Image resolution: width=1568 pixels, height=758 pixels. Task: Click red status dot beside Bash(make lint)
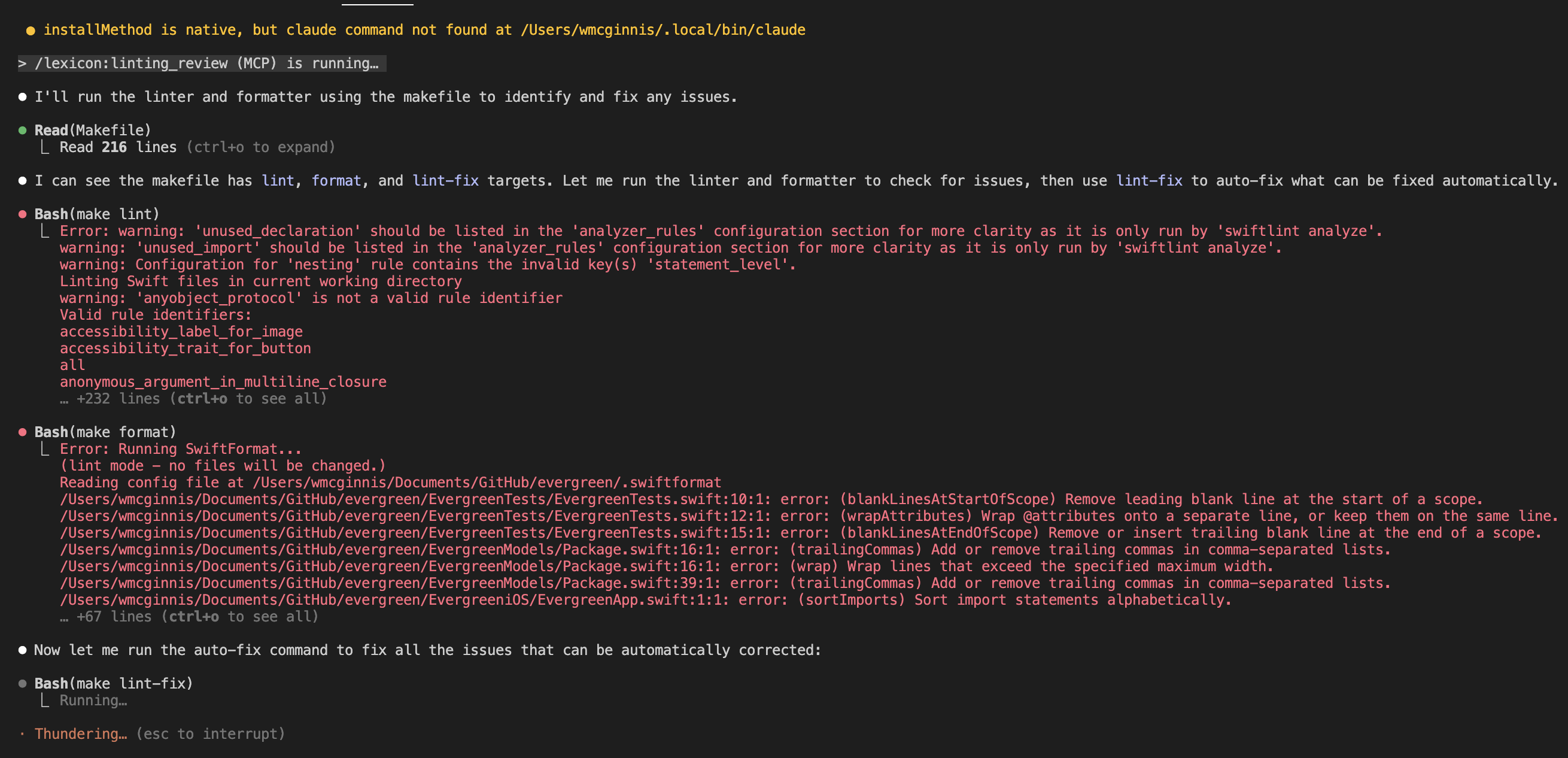[23, 214]
